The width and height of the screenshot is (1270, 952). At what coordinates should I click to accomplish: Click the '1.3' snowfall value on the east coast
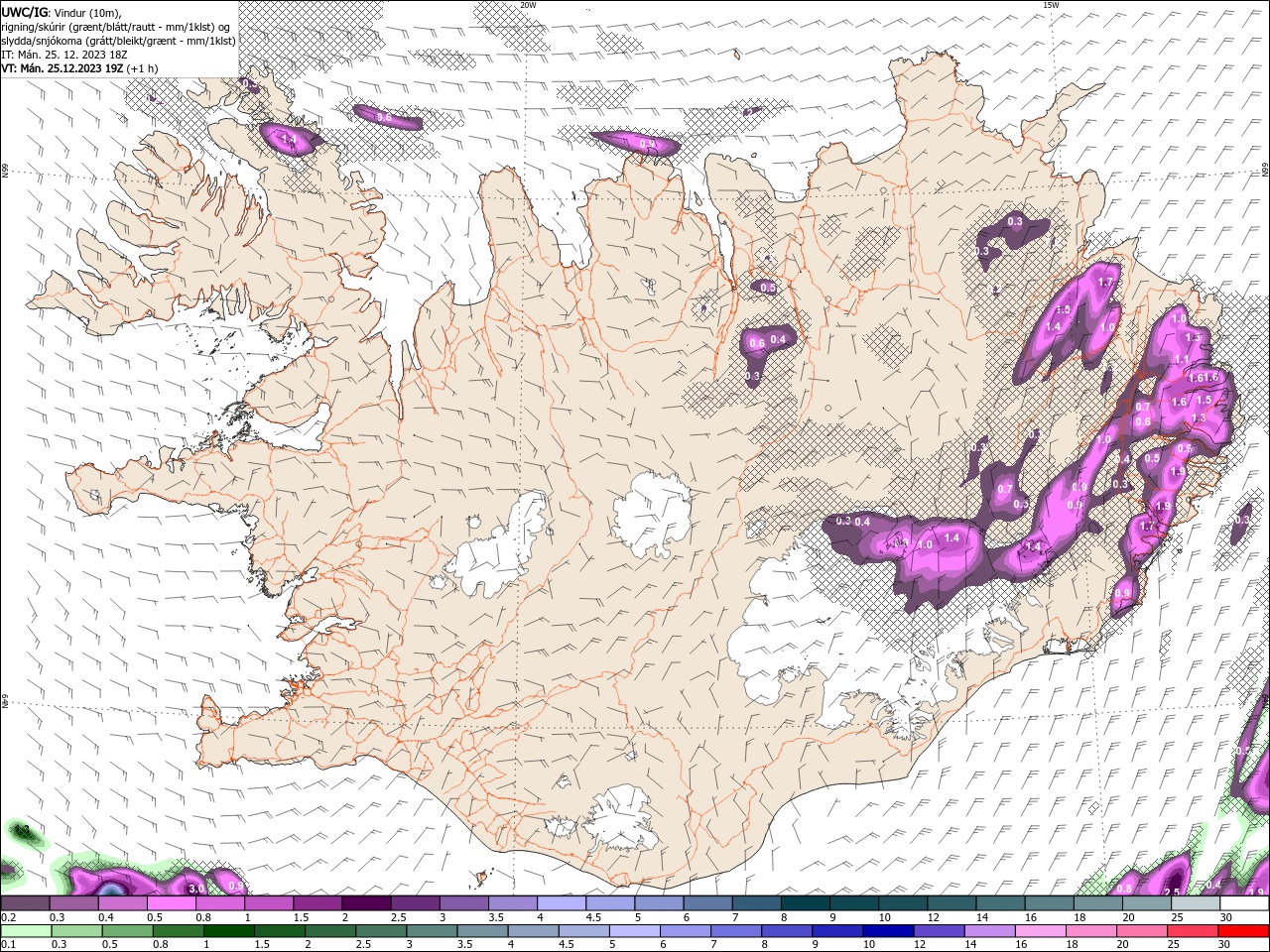[x=1198, y=418]
